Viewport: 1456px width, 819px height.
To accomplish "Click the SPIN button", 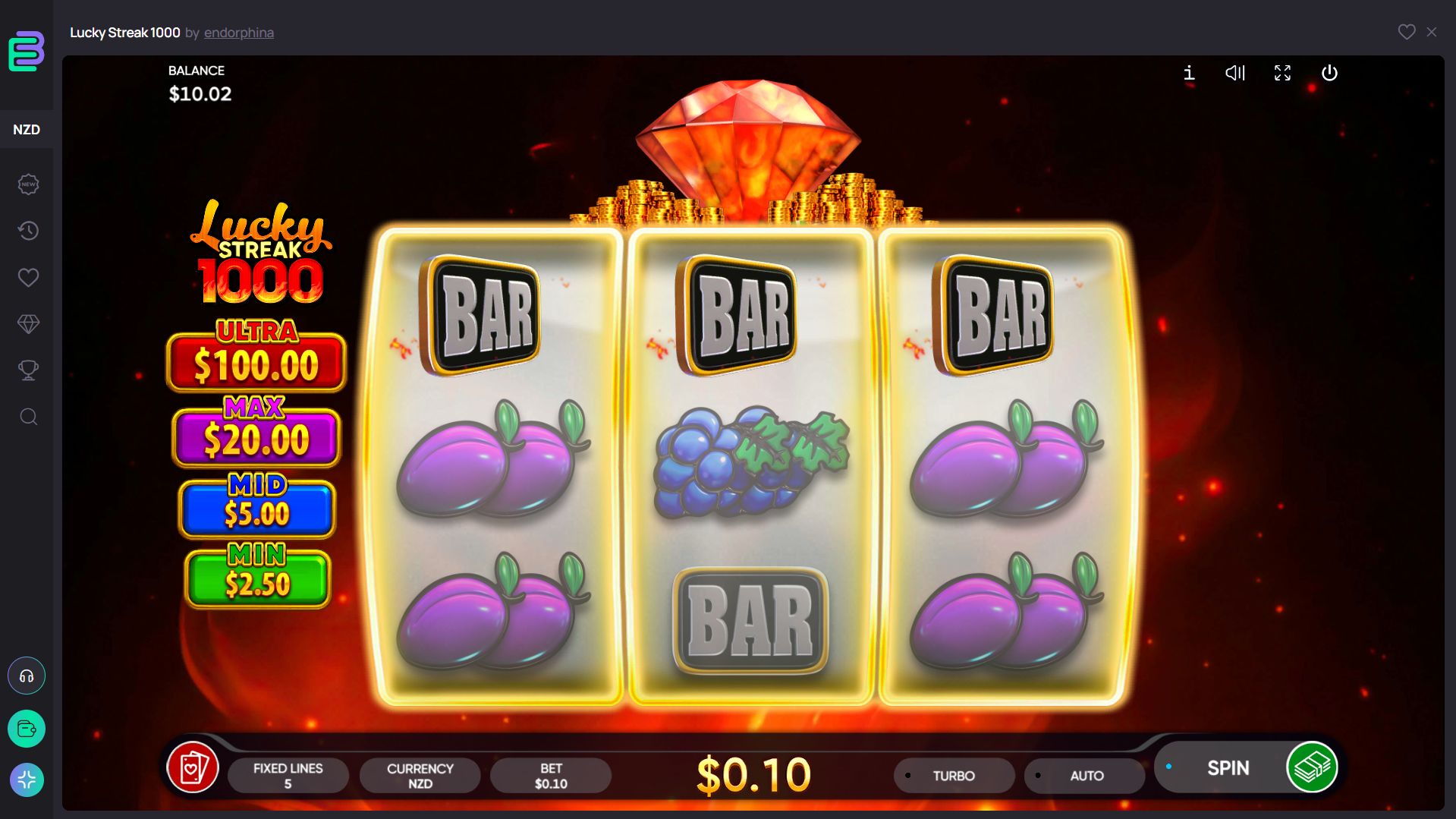I will pyautogui.click(x=1246, y=767).
